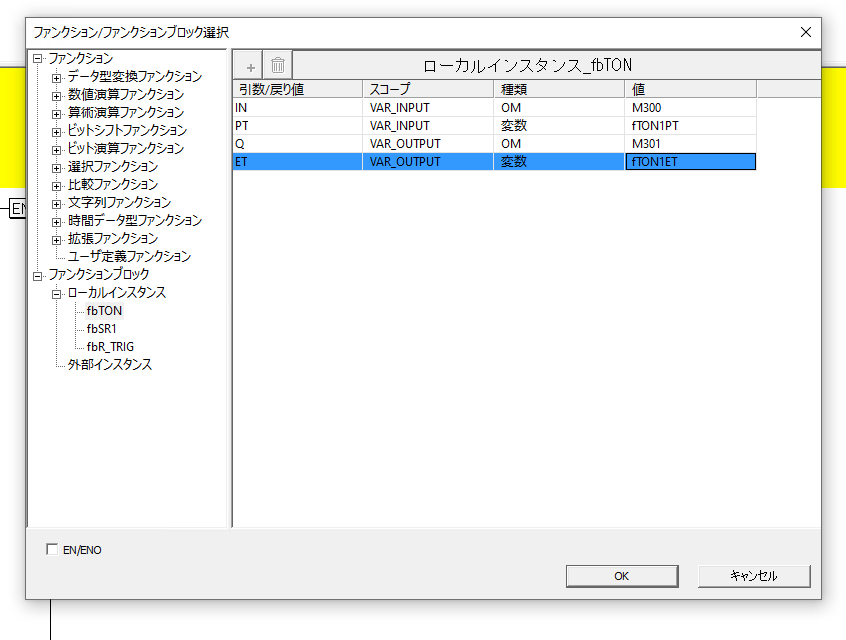The height and width of the screenshot is (640, 846).
Task: Click the 種類 column header
Action: [x=556, y=89]
